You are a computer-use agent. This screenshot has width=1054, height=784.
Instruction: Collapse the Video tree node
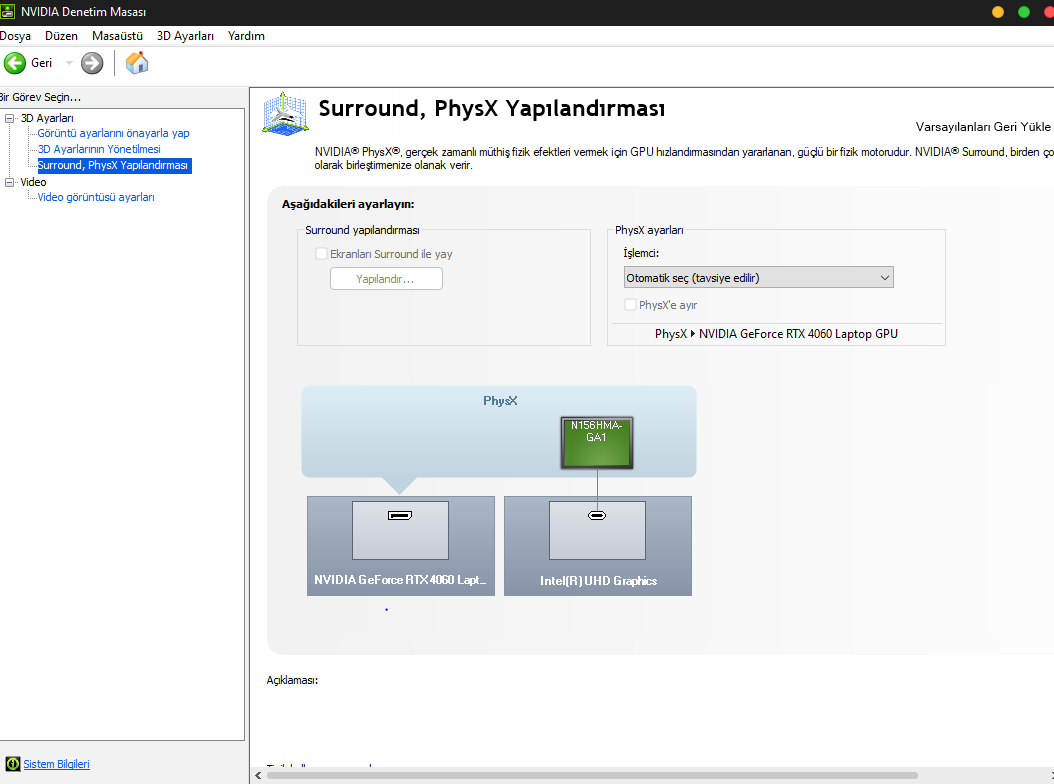pos(9,182)
